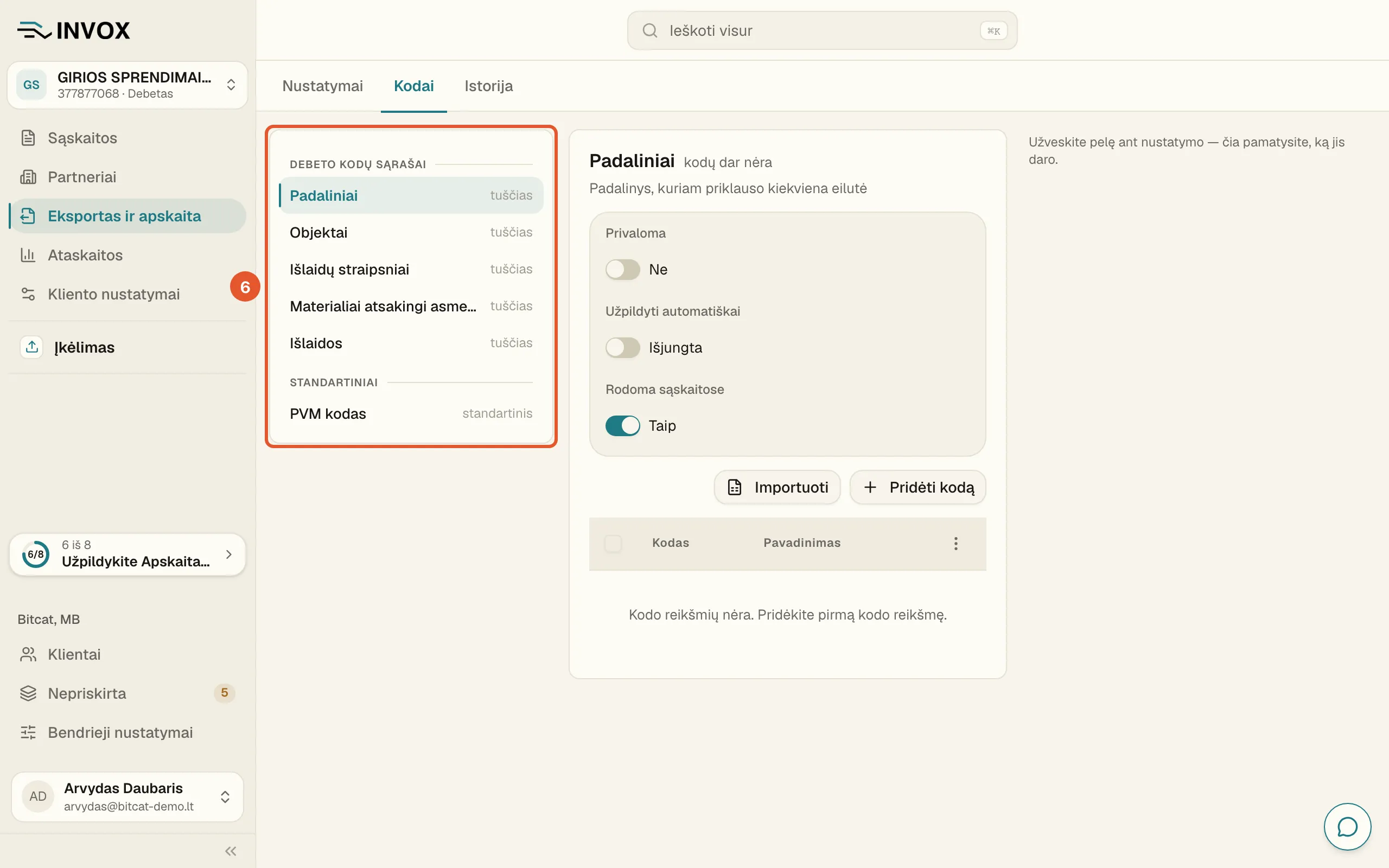Click the Įkėlimas upload icon
This screenshot has width=1389, height=868.
tap(31, 347)
